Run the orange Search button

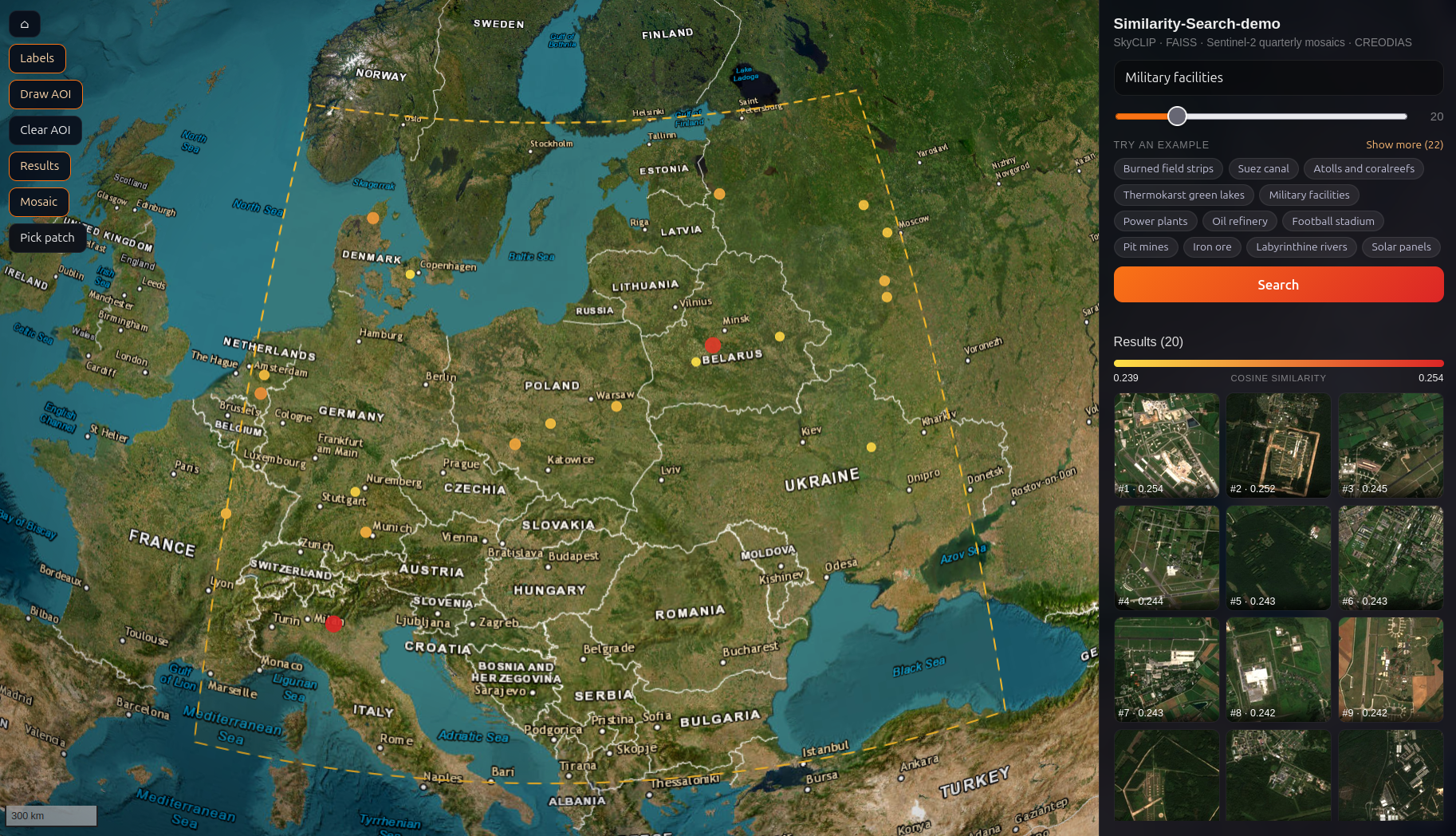[1278, 285]
